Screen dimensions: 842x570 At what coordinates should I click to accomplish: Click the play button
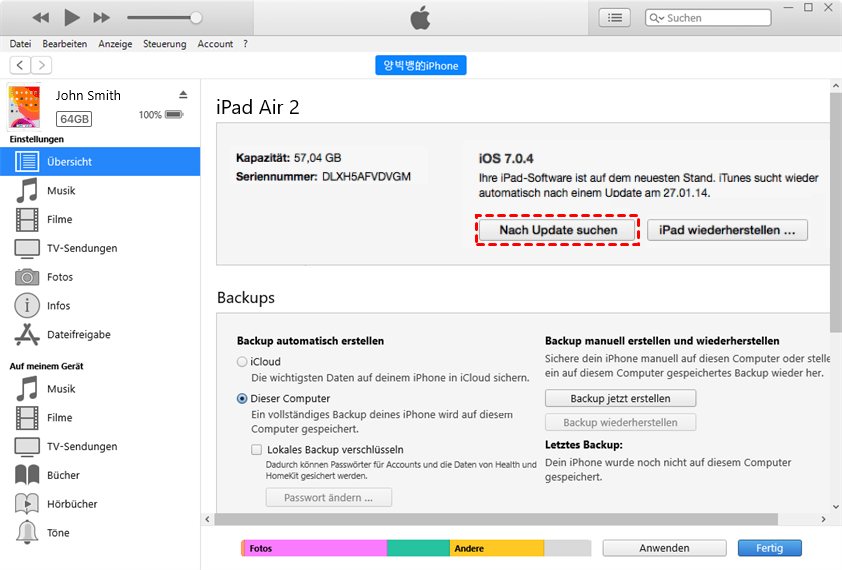(71, 17)
